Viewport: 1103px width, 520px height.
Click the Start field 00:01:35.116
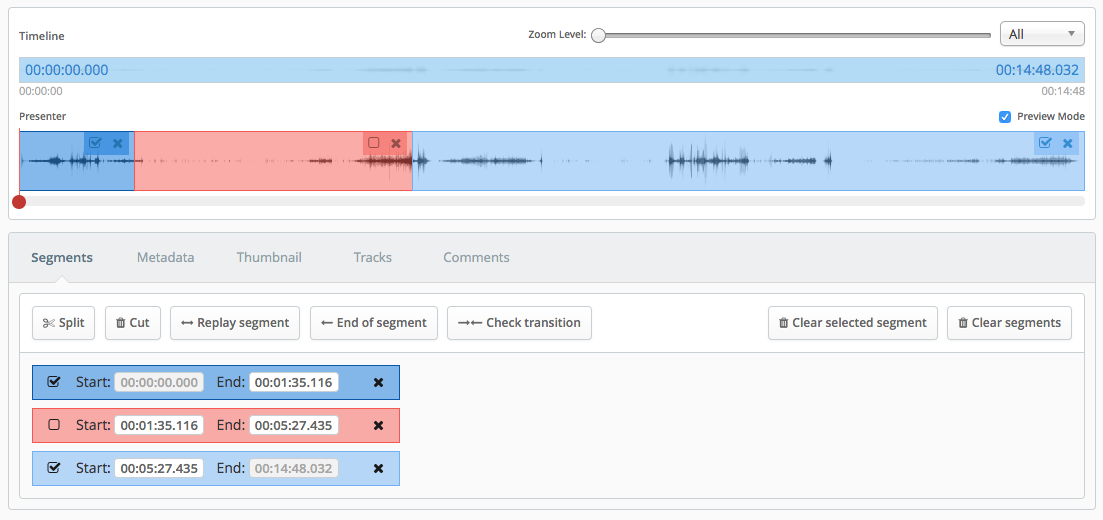pyautogui.click(x=159, y=425)
